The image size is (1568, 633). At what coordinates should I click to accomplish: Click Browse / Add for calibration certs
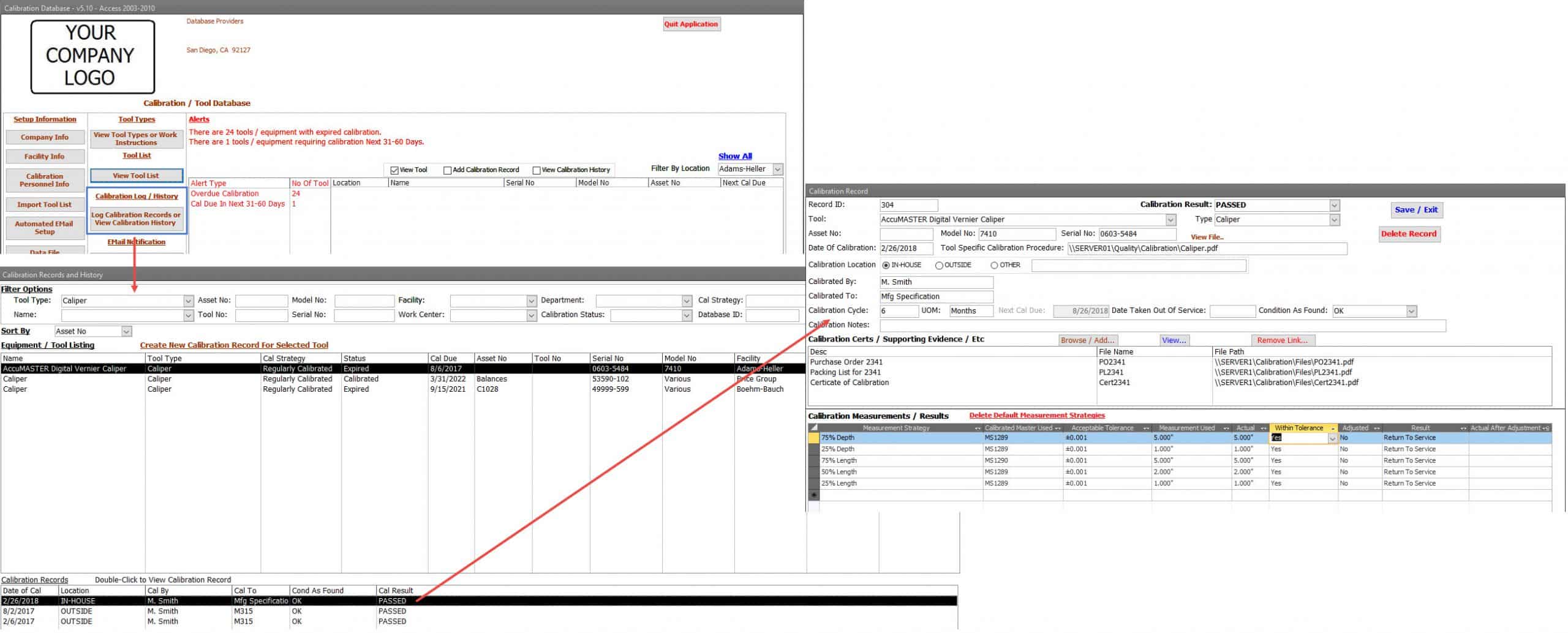1088,340
